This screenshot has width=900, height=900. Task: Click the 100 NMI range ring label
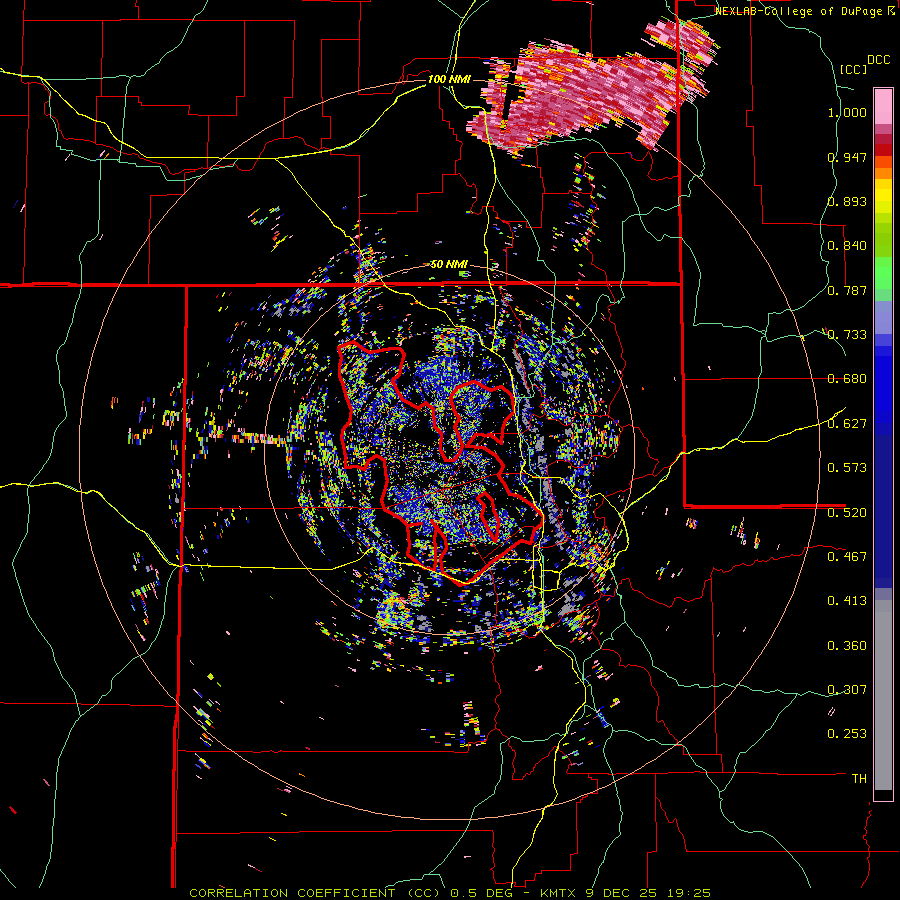(x=449, y=79)
